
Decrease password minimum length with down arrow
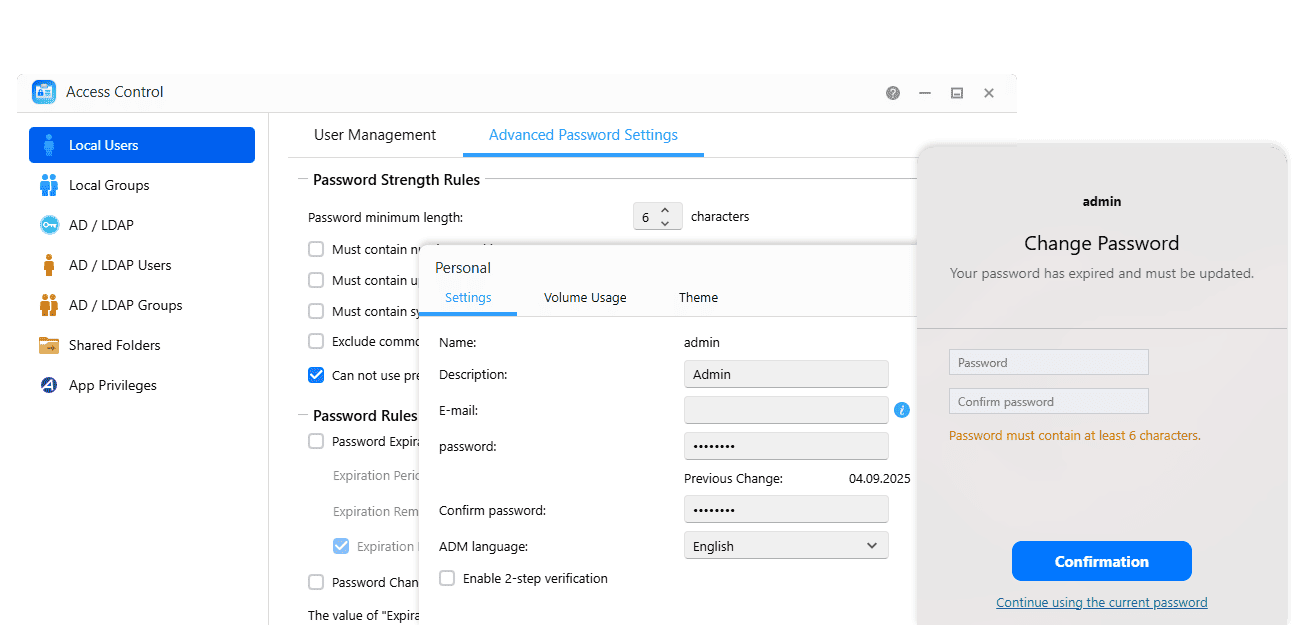click(665, 223)
